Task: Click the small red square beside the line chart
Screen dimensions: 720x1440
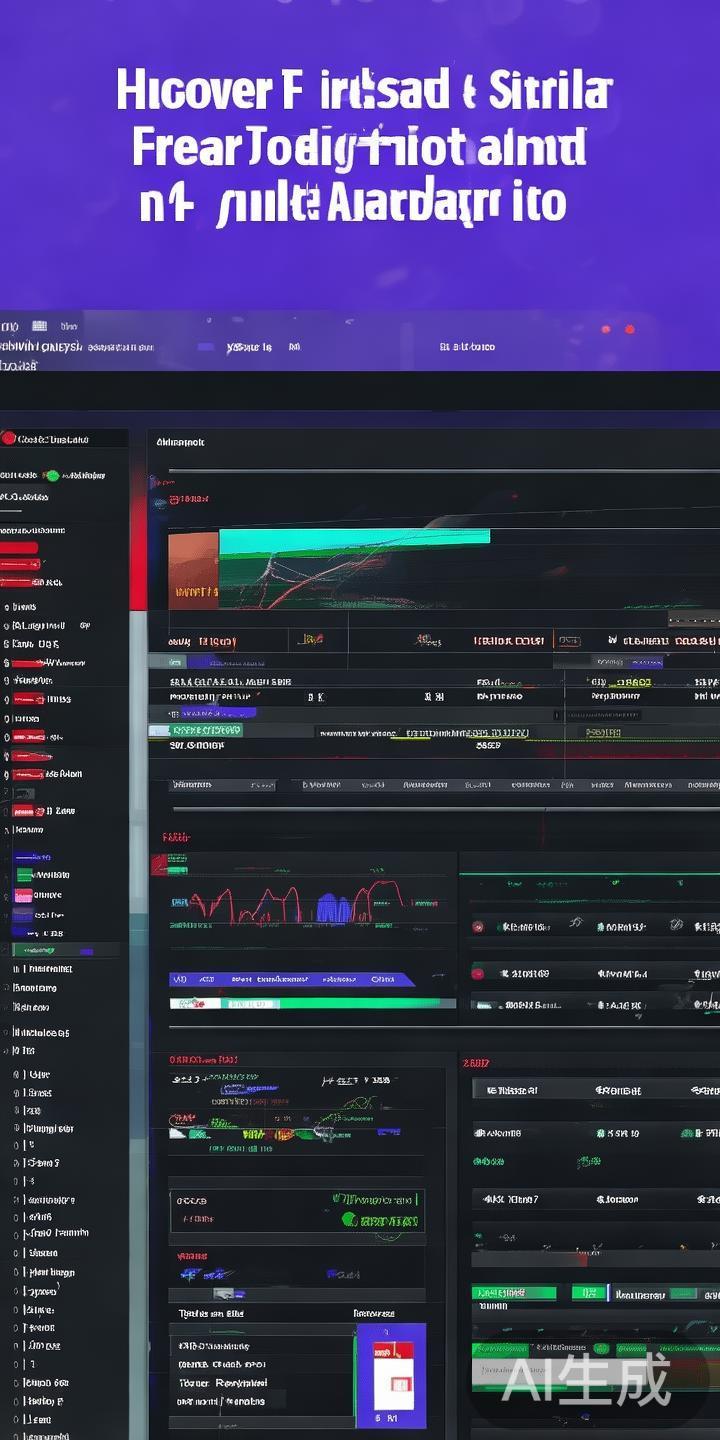Action: (x=159, y=865)
